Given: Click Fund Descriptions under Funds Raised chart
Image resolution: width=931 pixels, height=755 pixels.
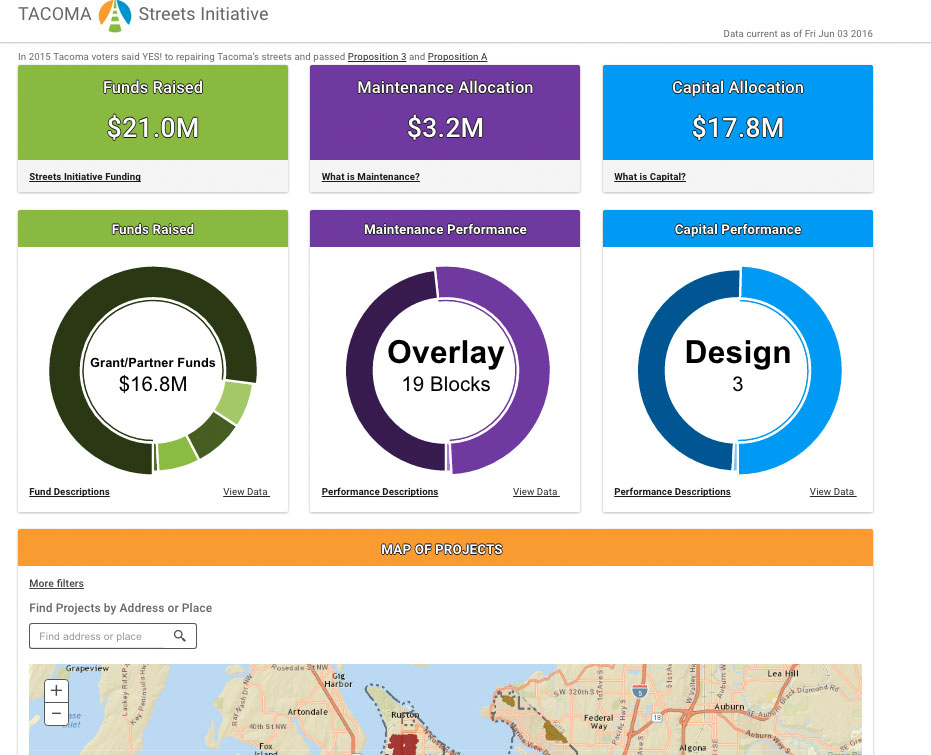Looking at the screenshot, I should (x=69, y=492).
